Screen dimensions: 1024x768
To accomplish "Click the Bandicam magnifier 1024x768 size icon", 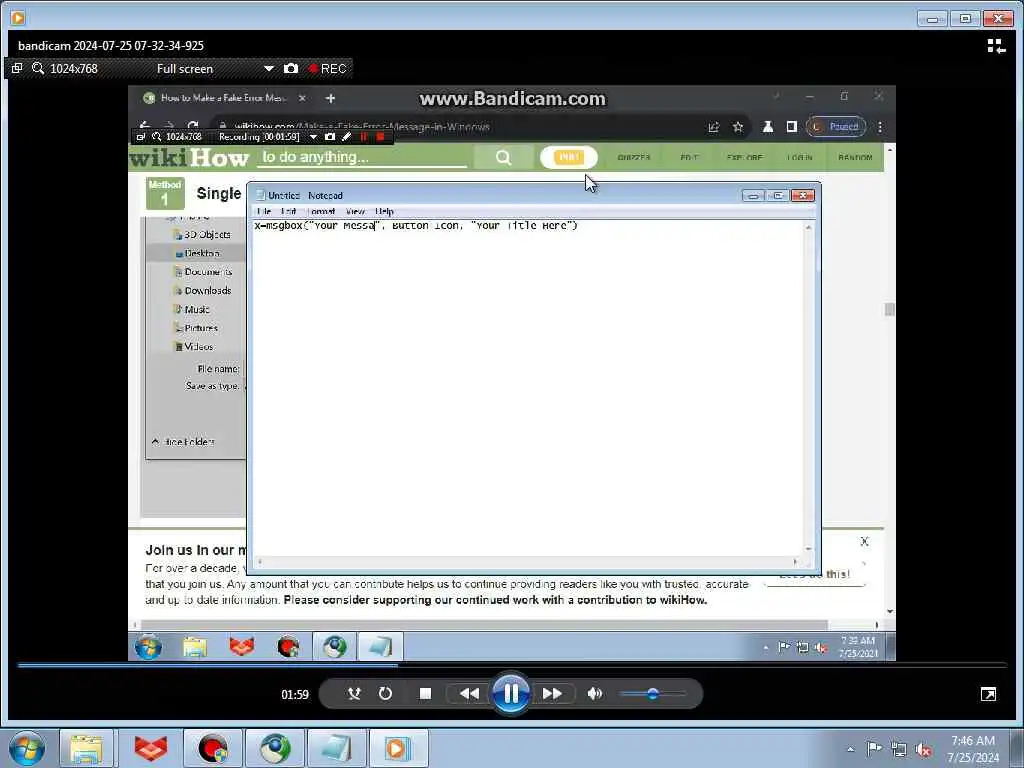I will click(x=38, y=68).
